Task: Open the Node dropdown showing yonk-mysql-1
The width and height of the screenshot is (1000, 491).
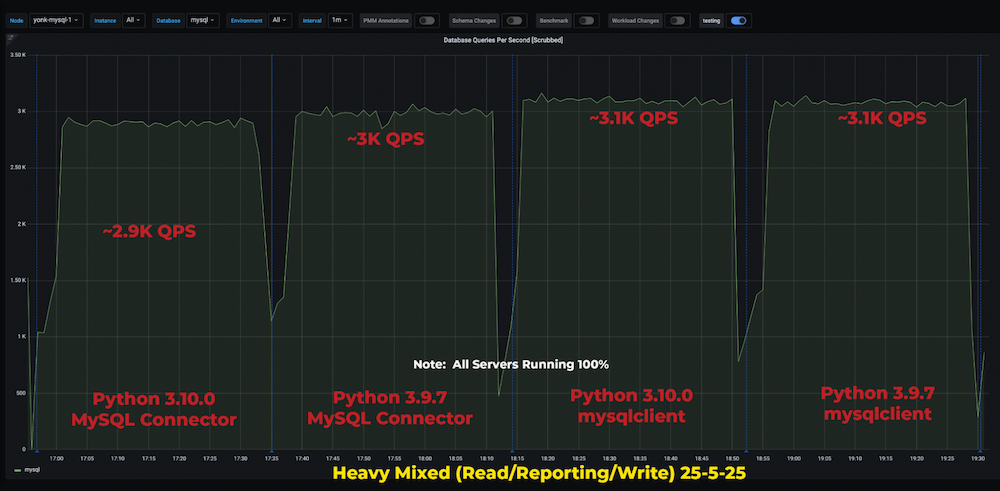Action: [x=57, y=20]
